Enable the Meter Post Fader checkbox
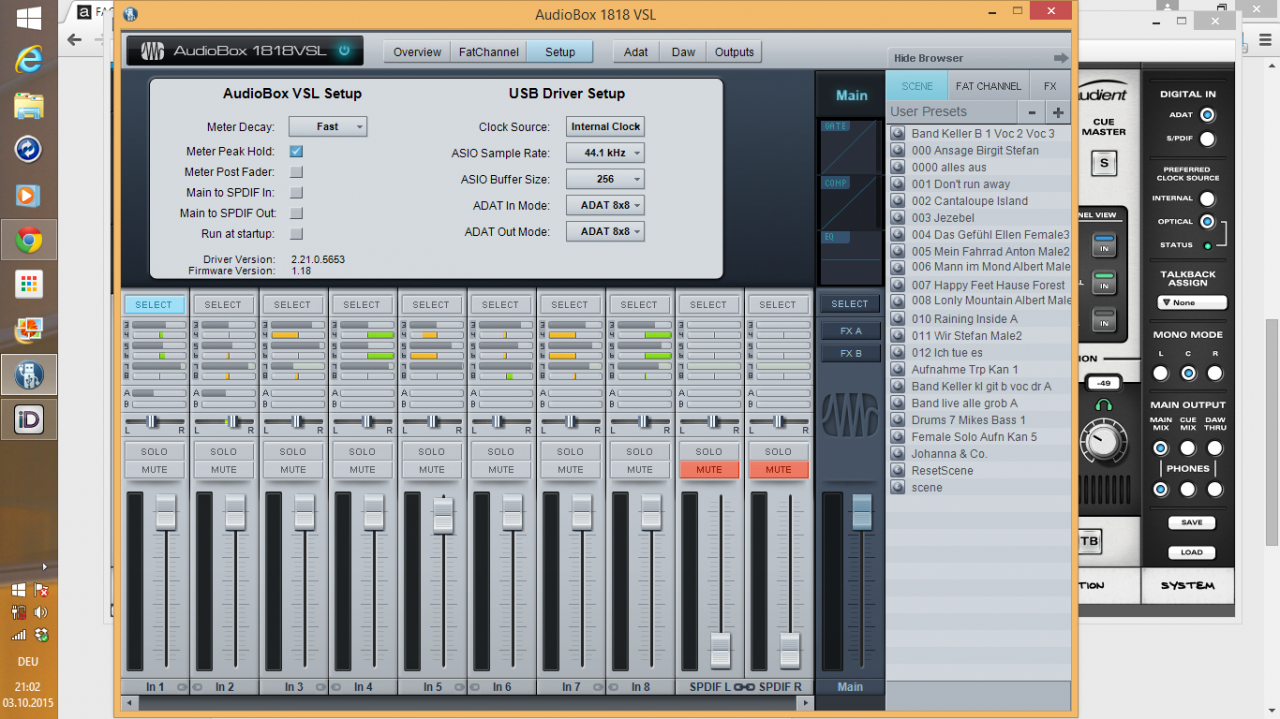The height and width of the screenshot is (719, 1280). (296, 172)
